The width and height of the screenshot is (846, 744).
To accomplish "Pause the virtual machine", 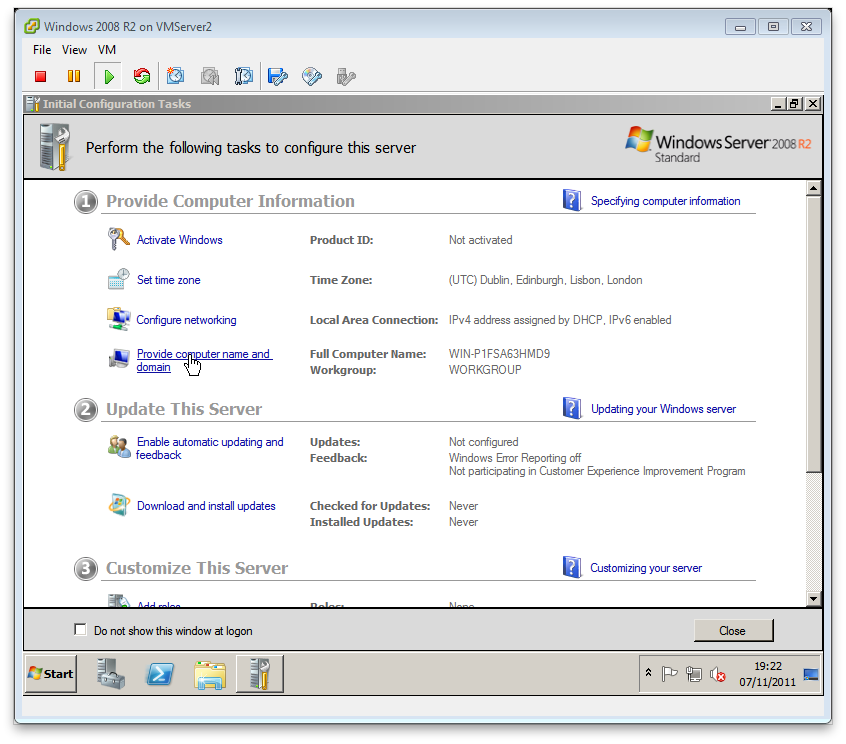I will [x=73, y=76].
